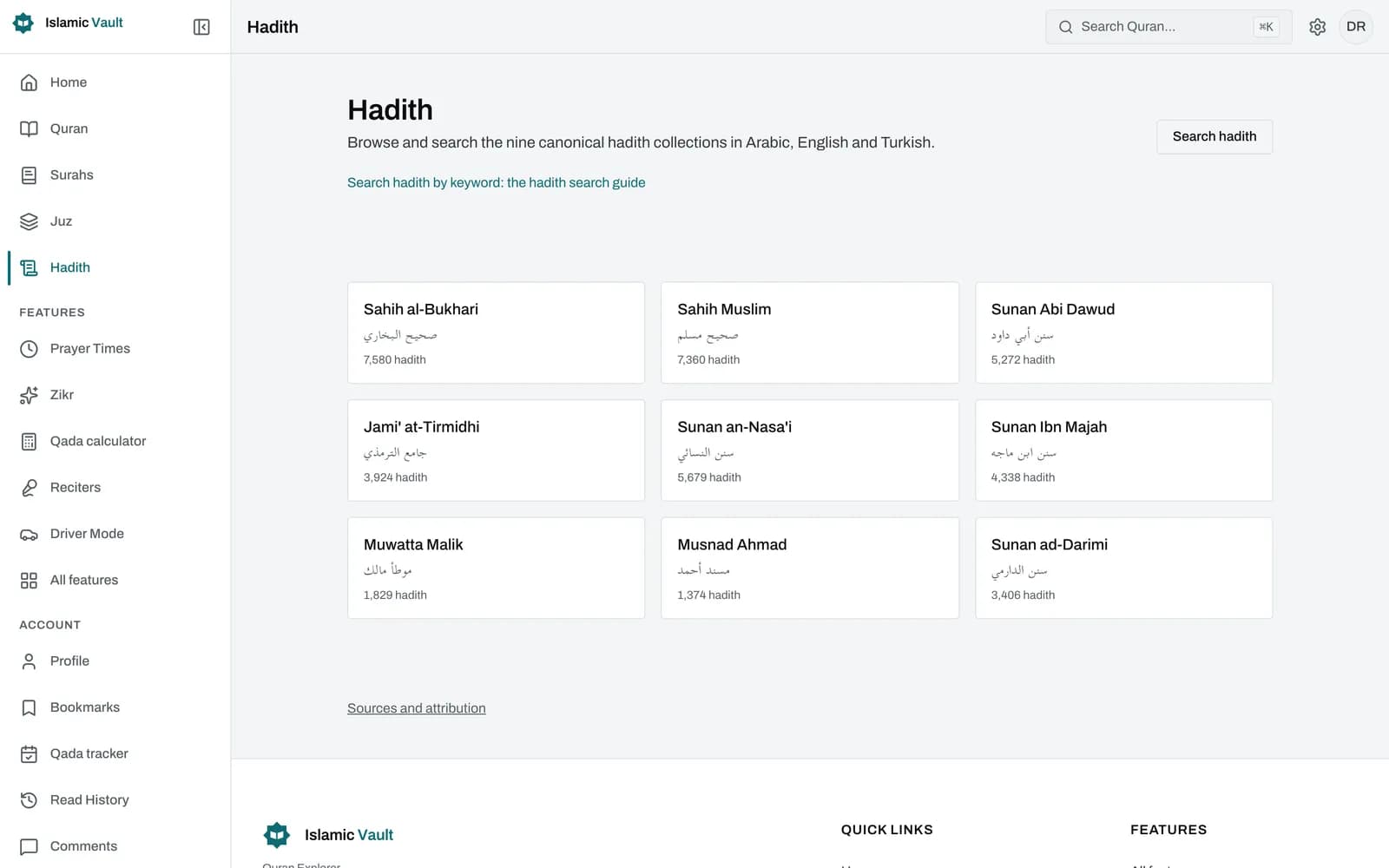Click the Hadith scroll icon
Viewport: 1389px width, 868px height.
(x=29, y=267)
